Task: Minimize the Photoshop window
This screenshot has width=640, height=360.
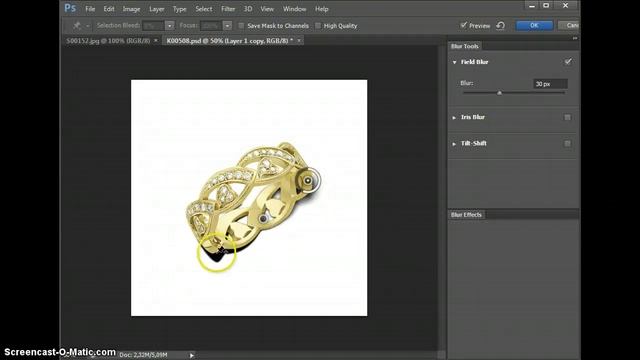Action: click(x=532, y=6)
